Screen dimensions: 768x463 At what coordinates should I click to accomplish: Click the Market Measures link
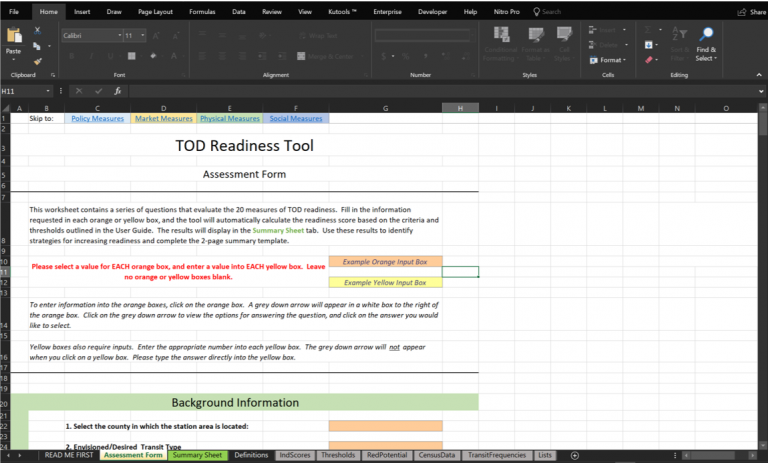(163, 118)
